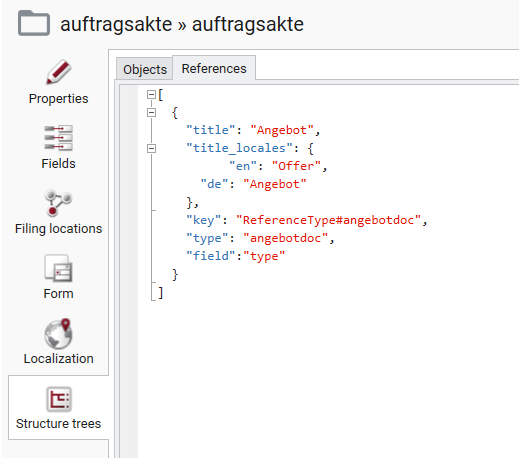Click the auftragsakte breadcrumb title
The image size is (519, 458).
pos(182,24)
